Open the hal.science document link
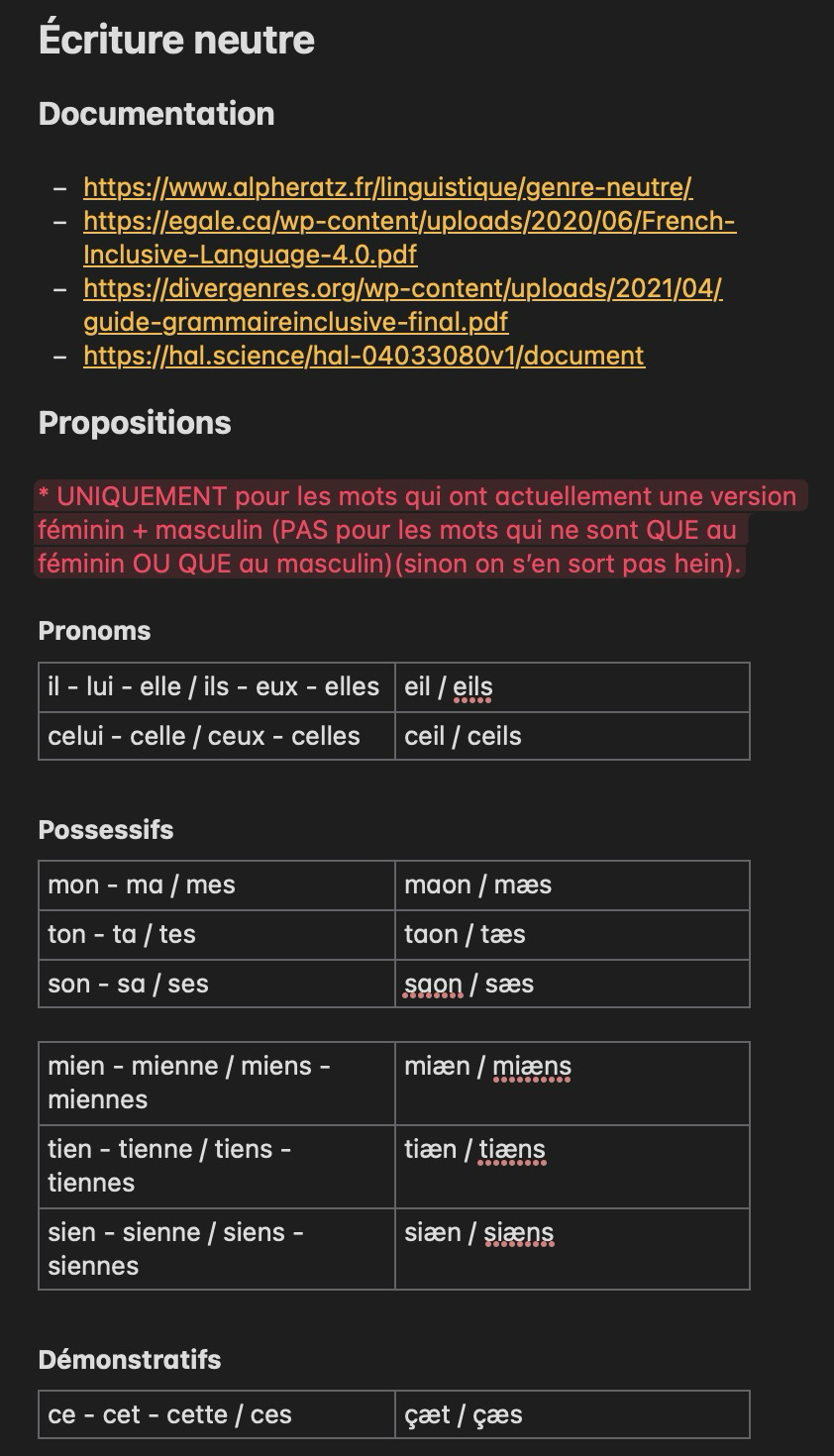The height and width of the screenshot is (1456, 834). click(364, 356)
